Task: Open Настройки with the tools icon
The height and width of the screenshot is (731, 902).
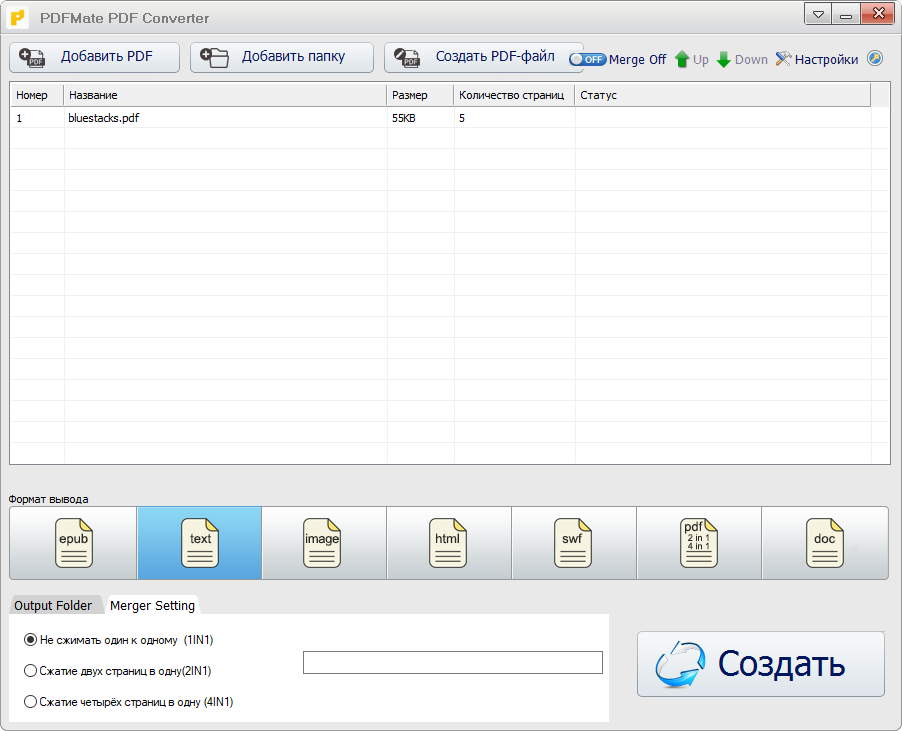Action: tap(816, 59)
